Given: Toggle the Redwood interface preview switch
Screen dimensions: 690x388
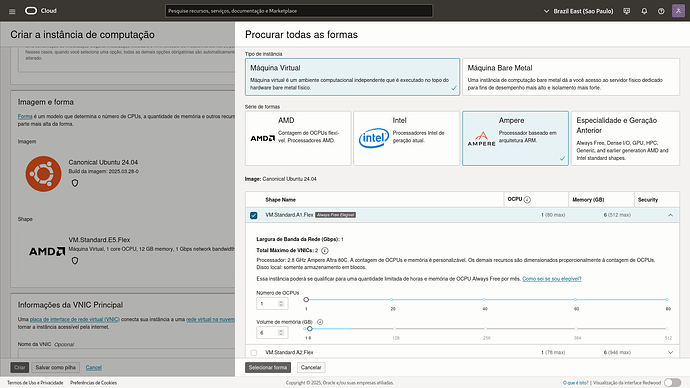Looking at the screenshot, I should point(672,383).
